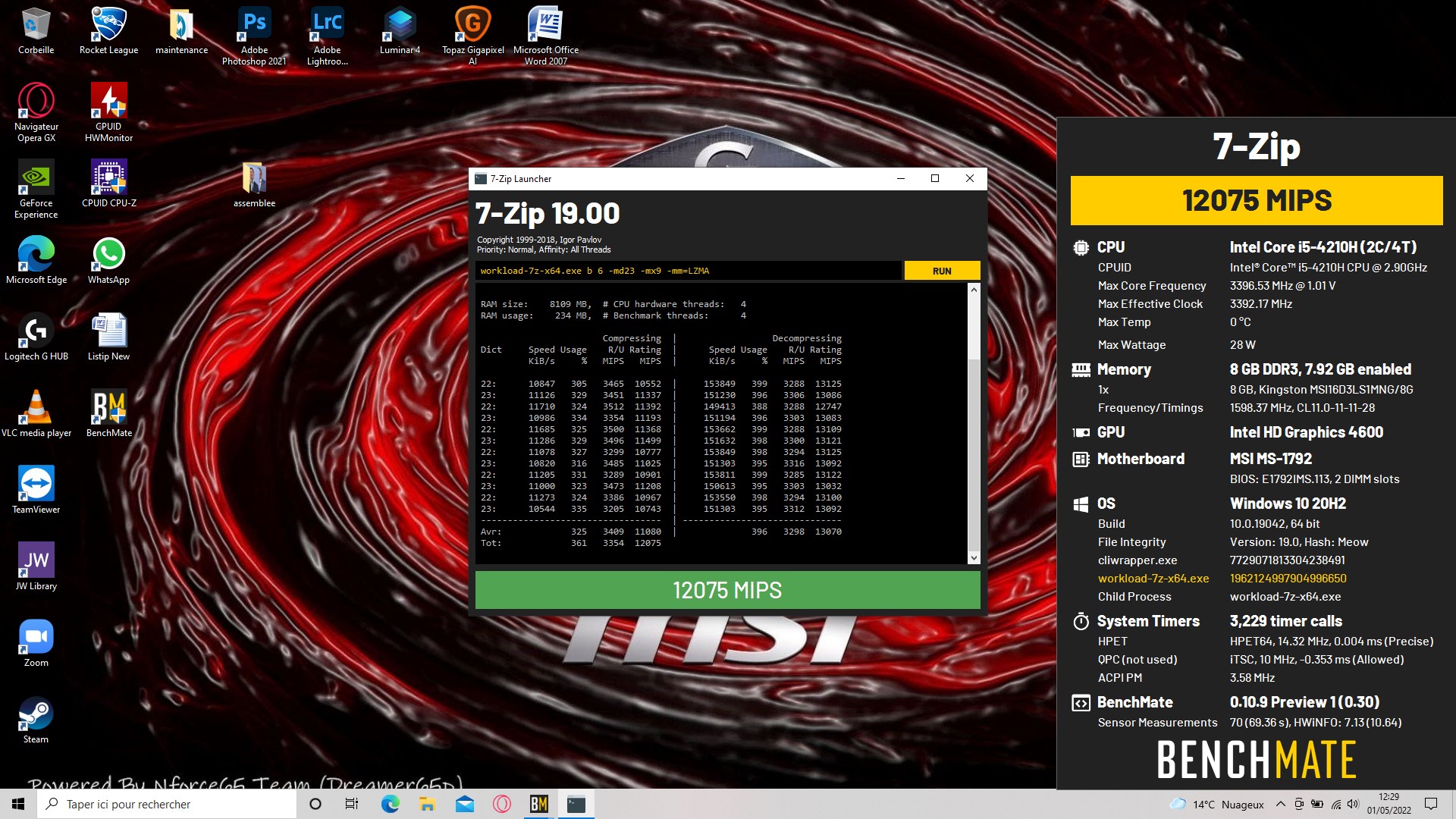Switch to 7-Zip Launcher taskbar button
The height and width of the screenshot is (819, 1456).
pyautogui.click(x=576, y=804)
